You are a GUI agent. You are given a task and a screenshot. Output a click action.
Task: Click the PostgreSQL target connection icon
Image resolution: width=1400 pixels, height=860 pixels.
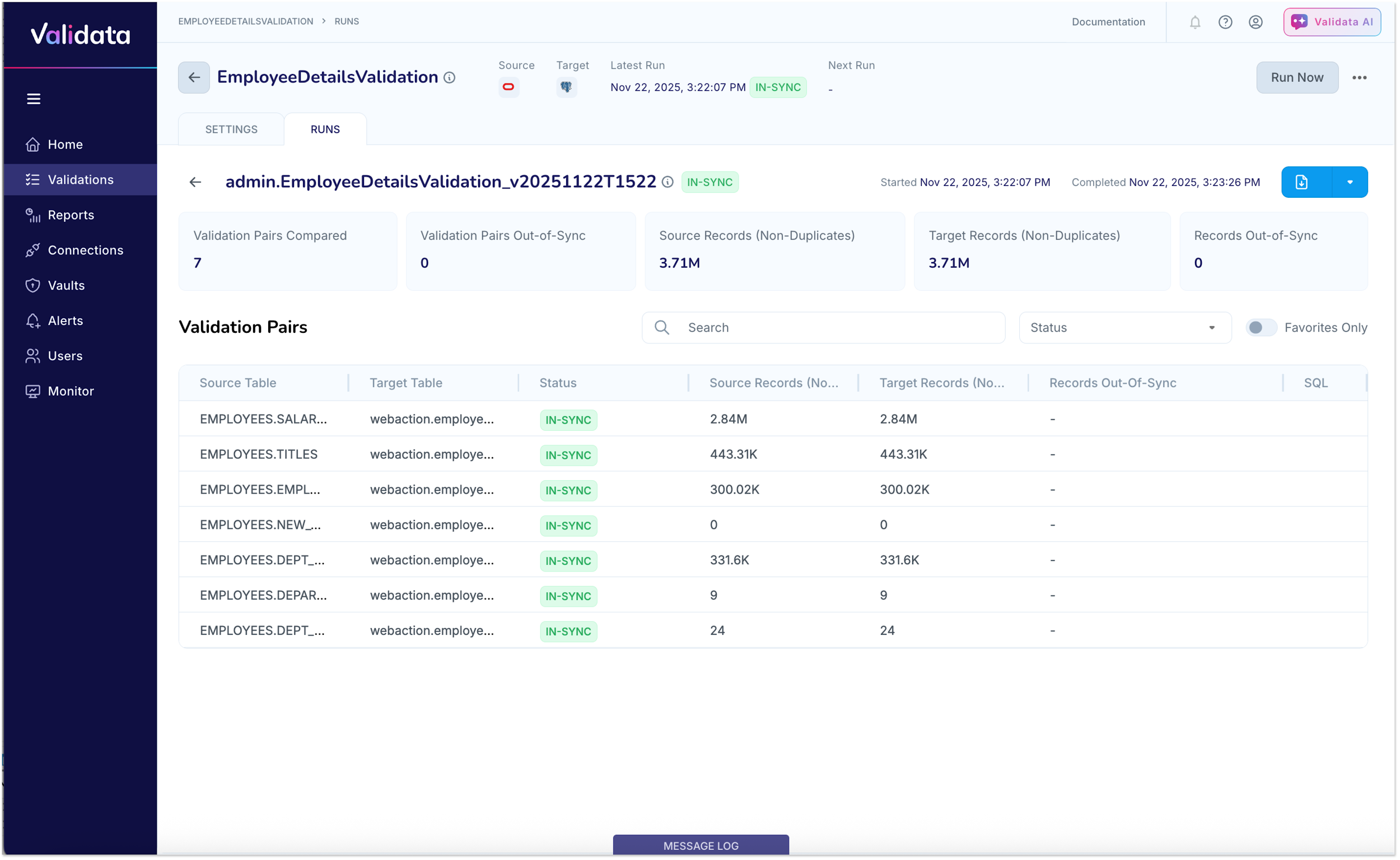(x=566, y=87)
